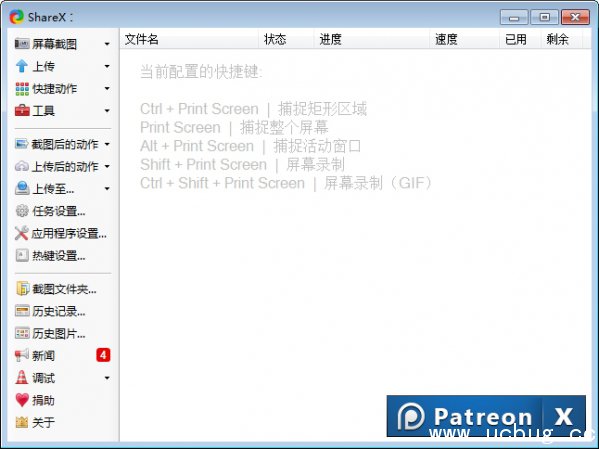Open the 屏幕截图 menu
Screen dimensions: 599x449
[x=63, y=44]
